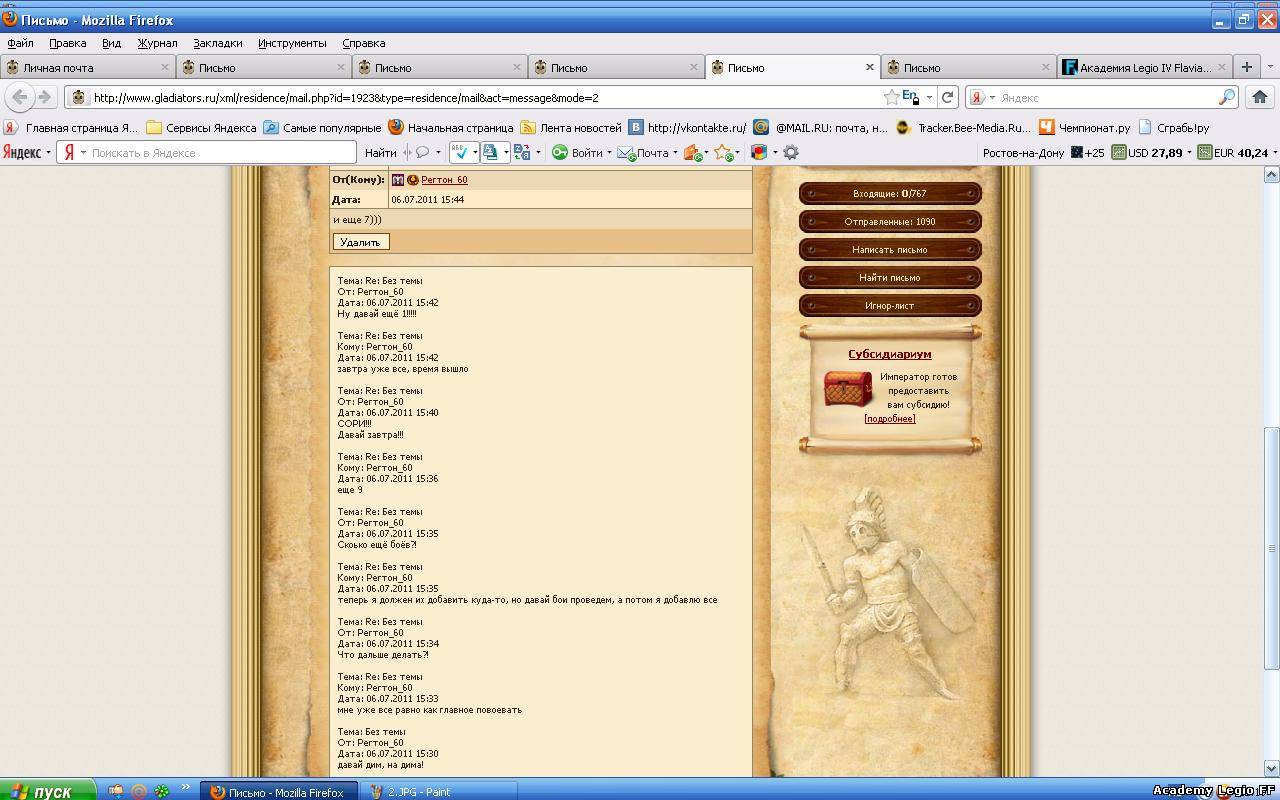Expand the Почта dropdown arrow
Screen dimensions: 1280x800
675,153
